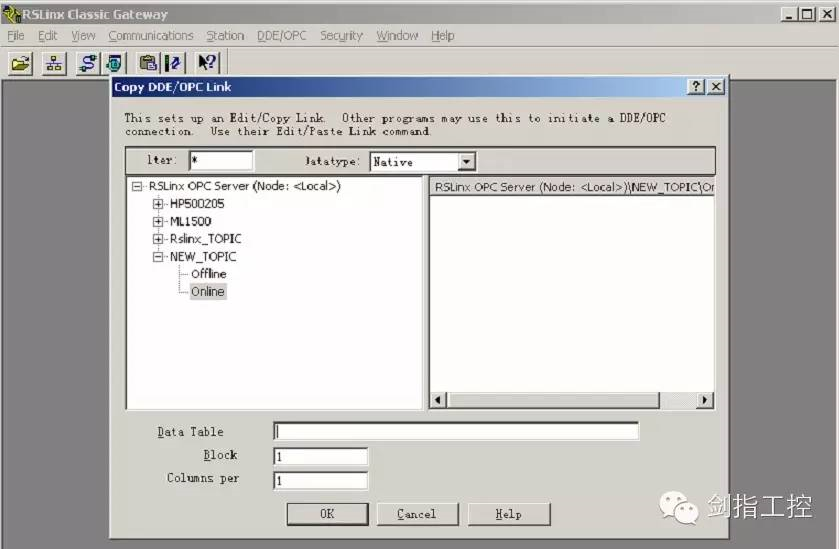
Task: Select the ML1500 tree item
Action: click(x=190, y=222)
